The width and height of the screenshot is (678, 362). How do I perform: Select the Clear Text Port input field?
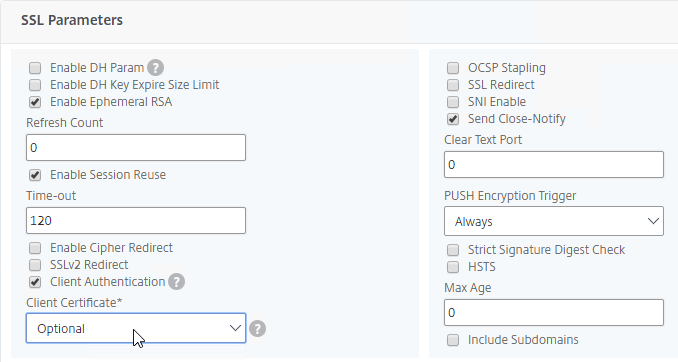553,164
